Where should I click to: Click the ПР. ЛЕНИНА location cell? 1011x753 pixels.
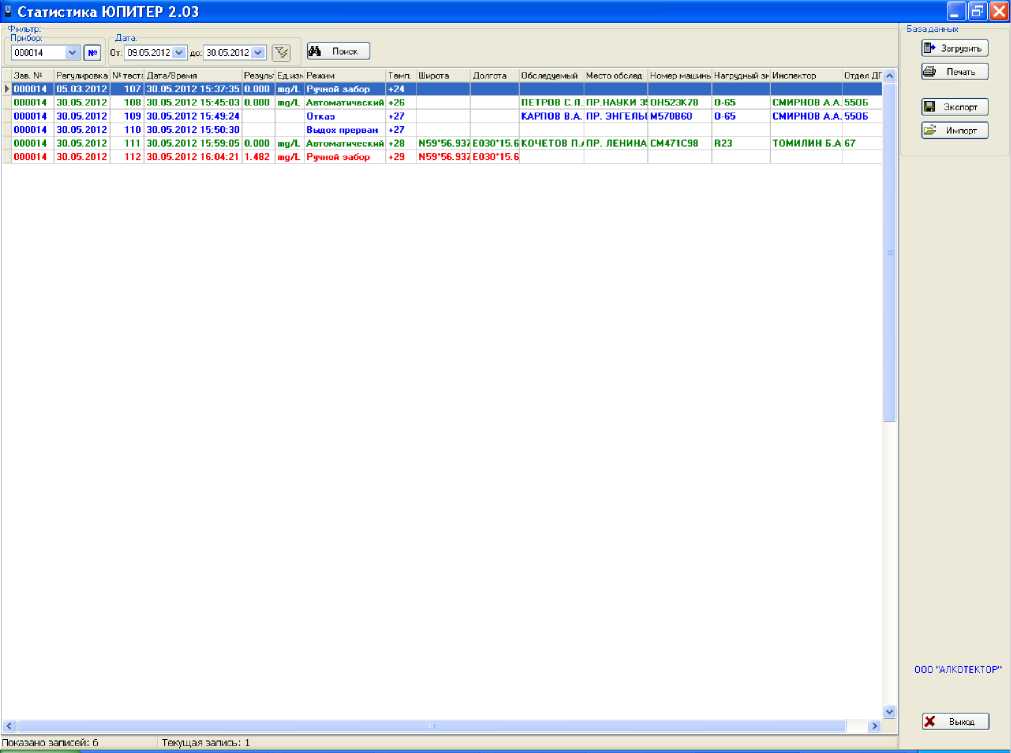(616, 143)
